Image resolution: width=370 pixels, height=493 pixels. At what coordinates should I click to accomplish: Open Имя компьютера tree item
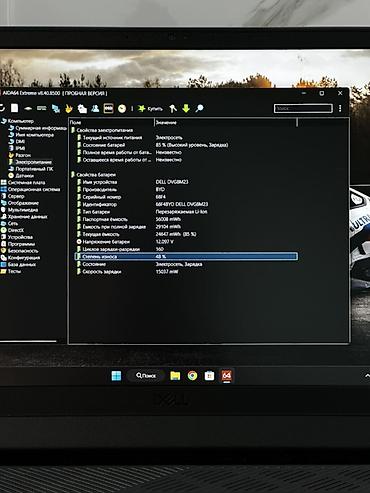point(31,135)
